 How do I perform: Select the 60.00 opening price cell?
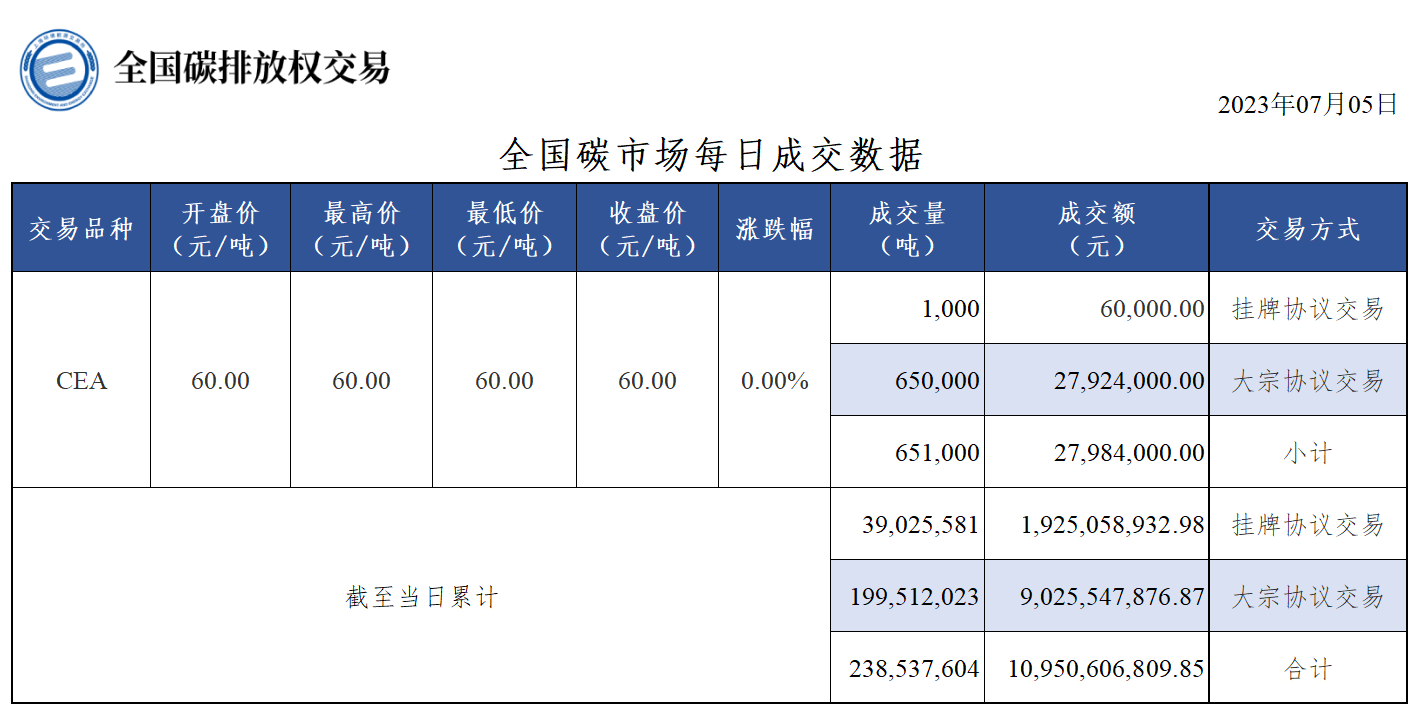221,381
